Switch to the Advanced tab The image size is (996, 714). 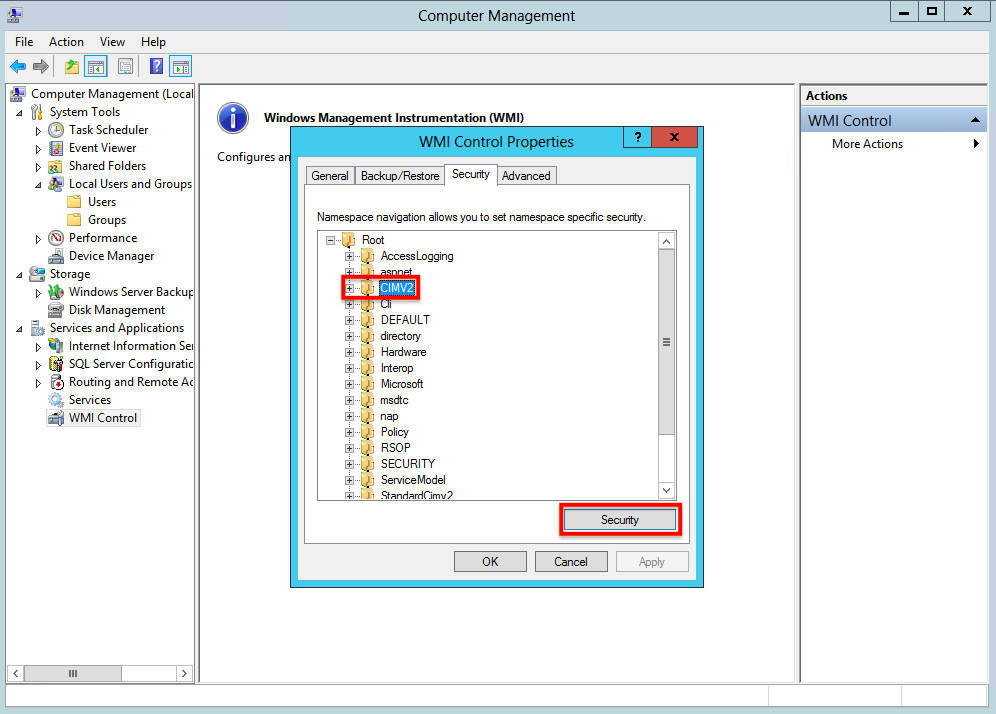[526, 176]
